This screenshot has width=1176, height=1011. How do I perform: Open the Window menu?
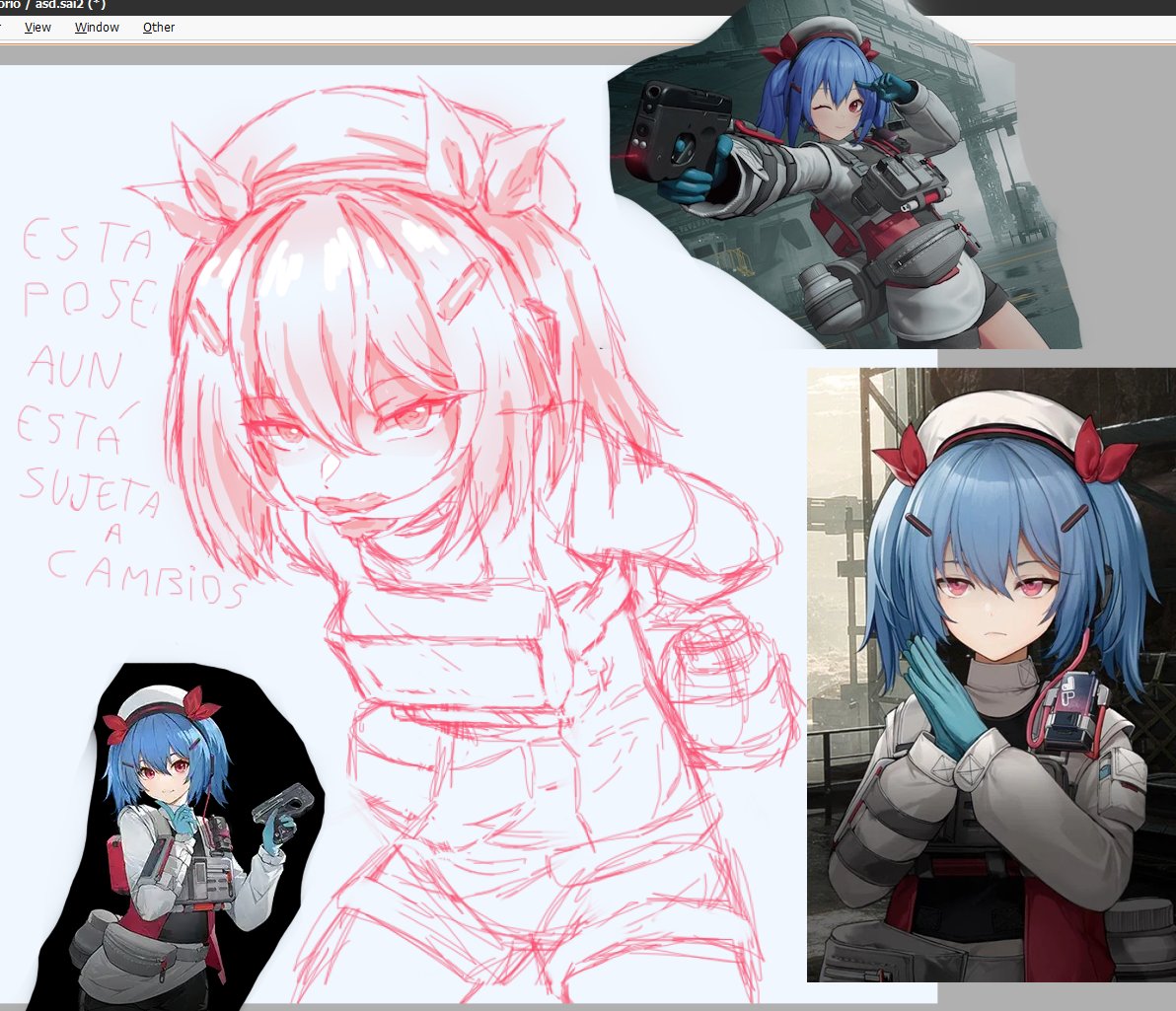[x=97, y=27]
